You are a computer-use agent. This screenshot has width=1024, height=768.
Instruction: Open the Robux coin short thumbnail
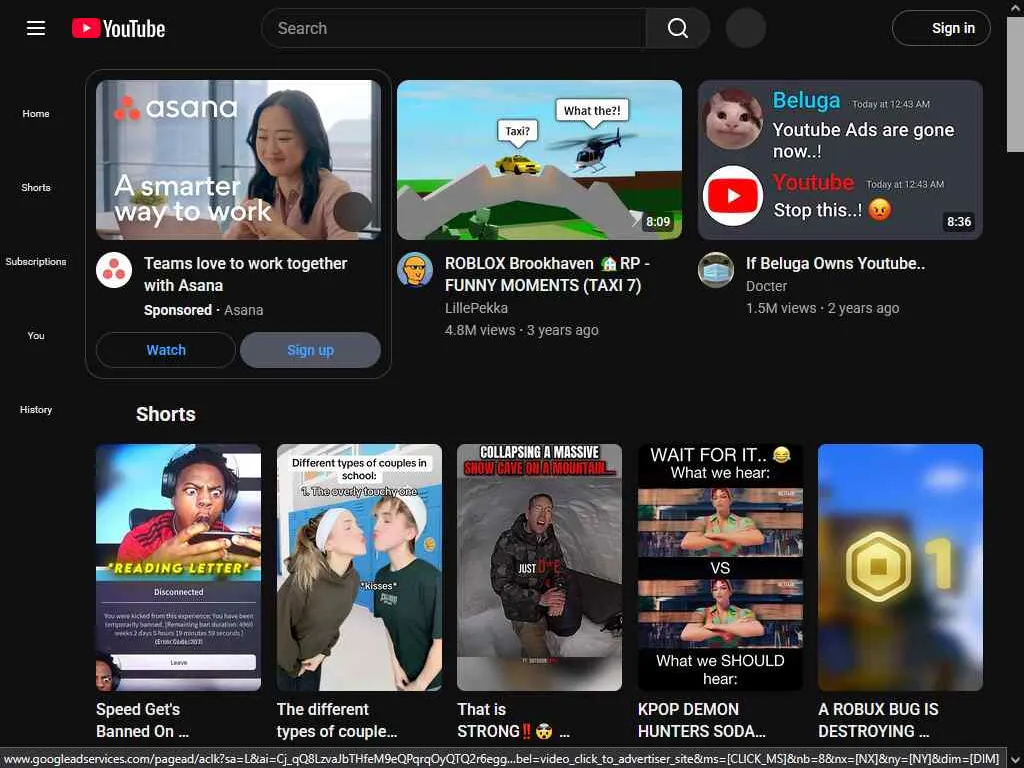(901, 568)
